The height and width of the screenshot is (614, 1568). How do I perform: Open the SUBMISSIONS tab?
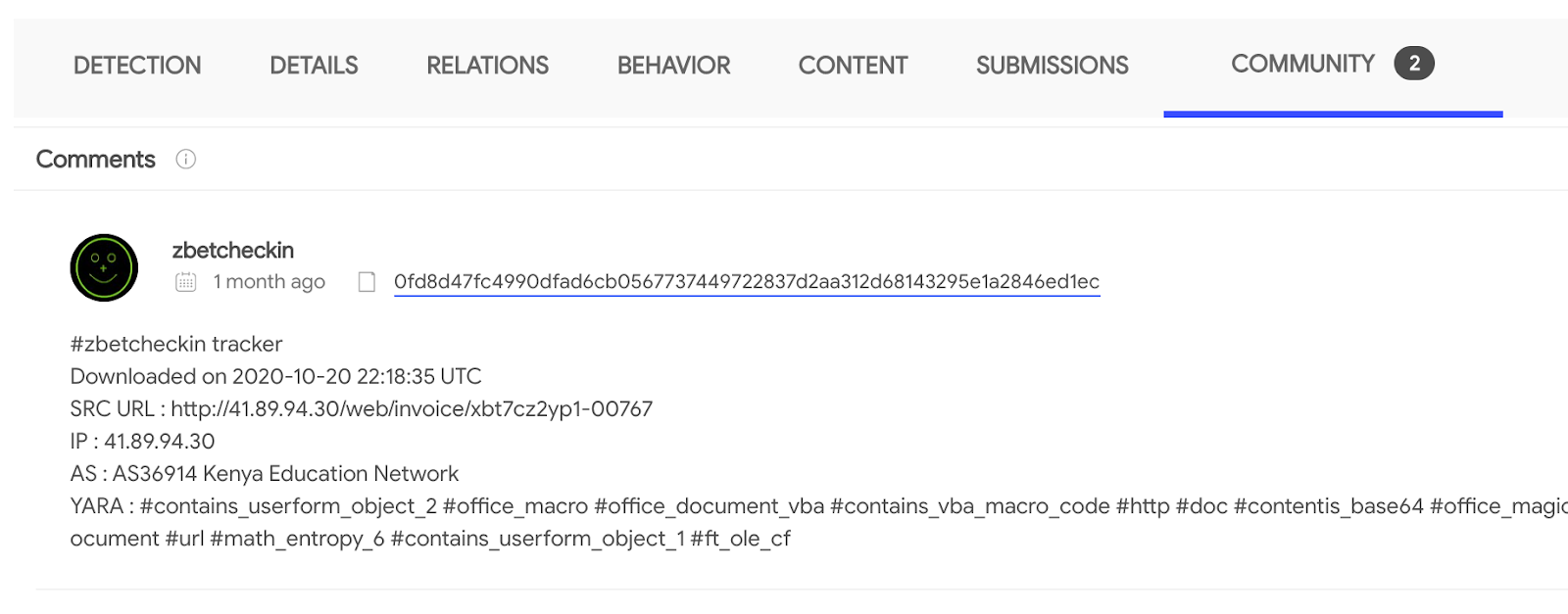1052,66
